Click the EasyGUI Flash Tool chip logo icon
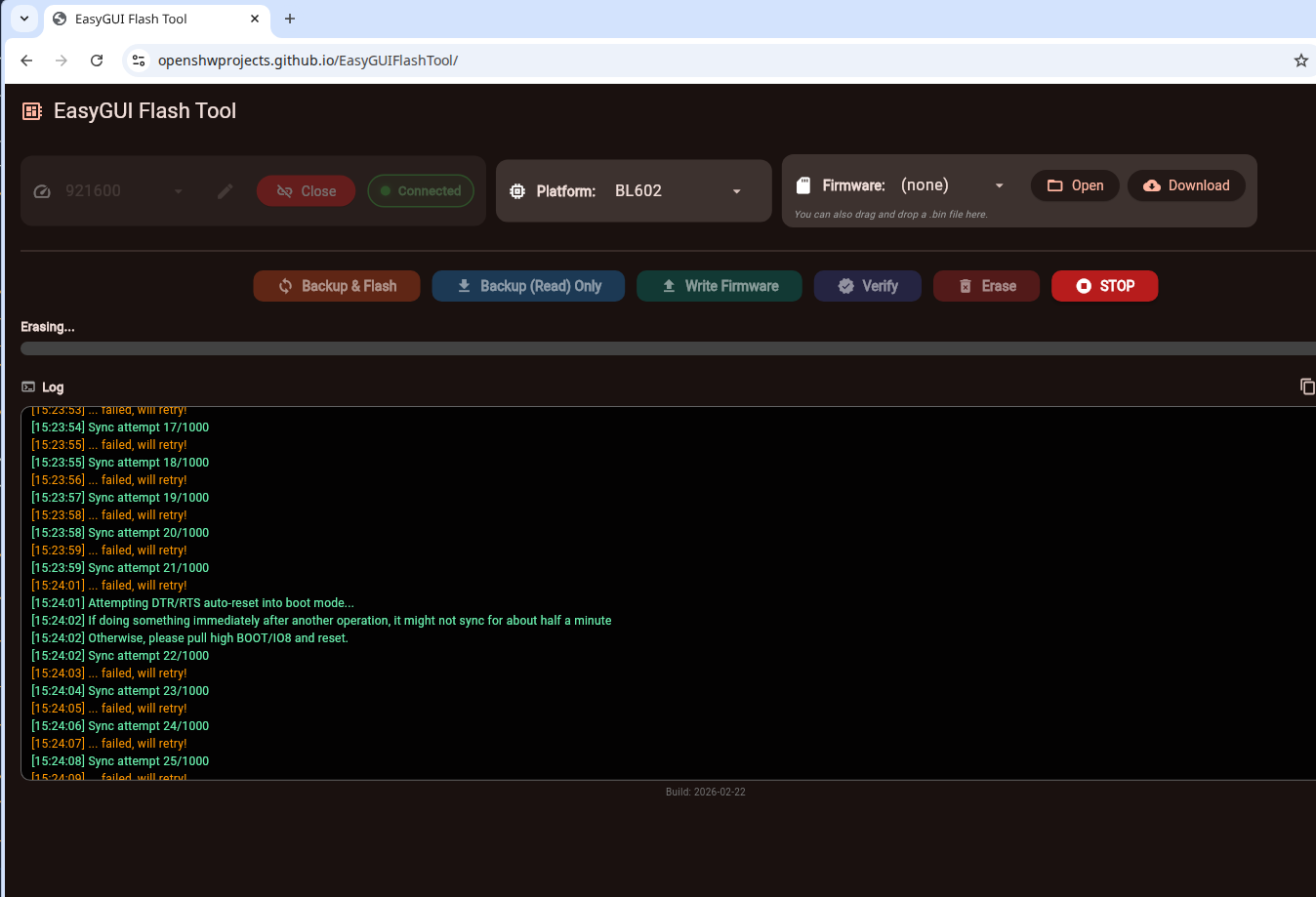The width and height of the screenshot is (1316, 897). tap(32, 111)
